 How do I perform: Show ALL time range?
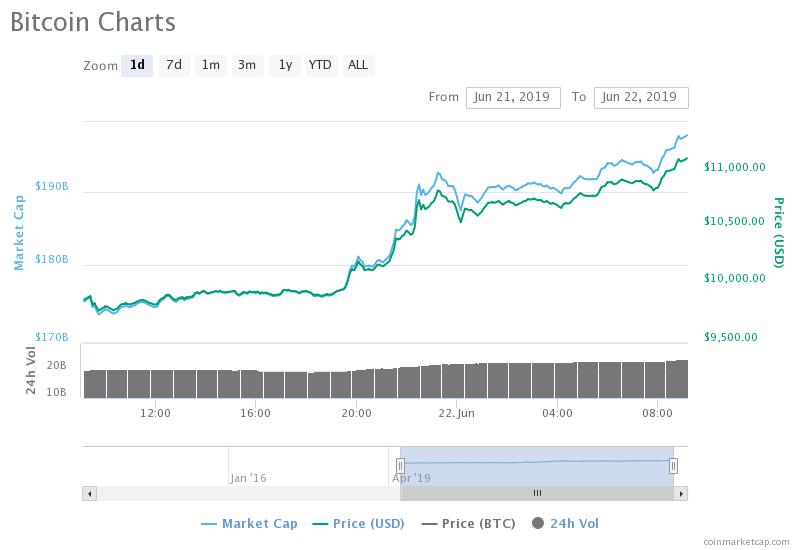(x=357, y=65)
